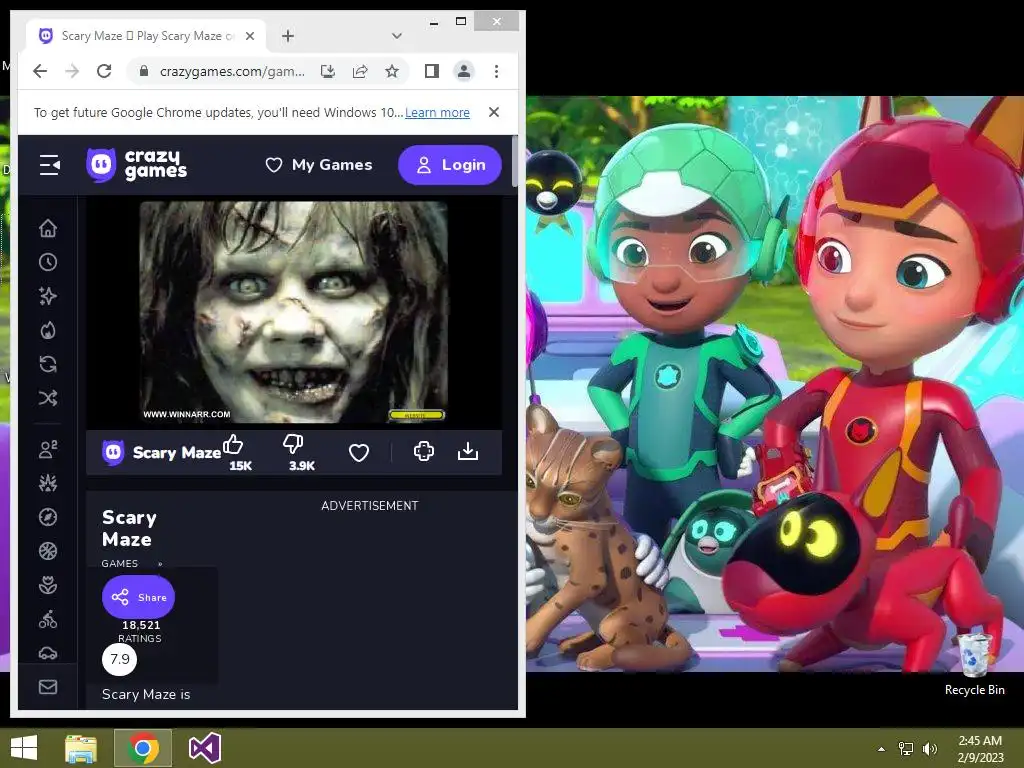Screen dimensions: 1024x768
Task: Go forward in Chrome
Action: (x=72, y=71)
